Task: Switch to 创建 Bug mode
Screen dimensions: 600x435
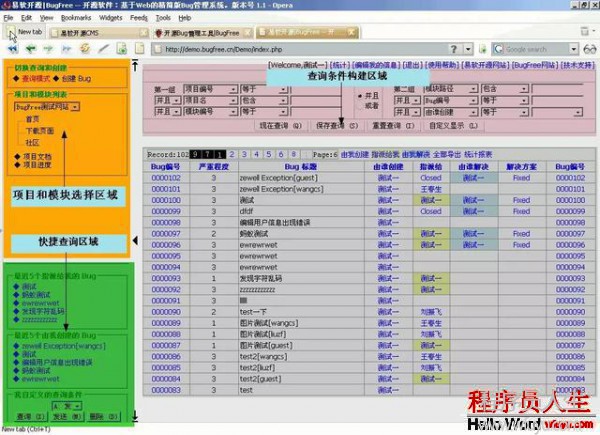Action: (x=77, y=78)
